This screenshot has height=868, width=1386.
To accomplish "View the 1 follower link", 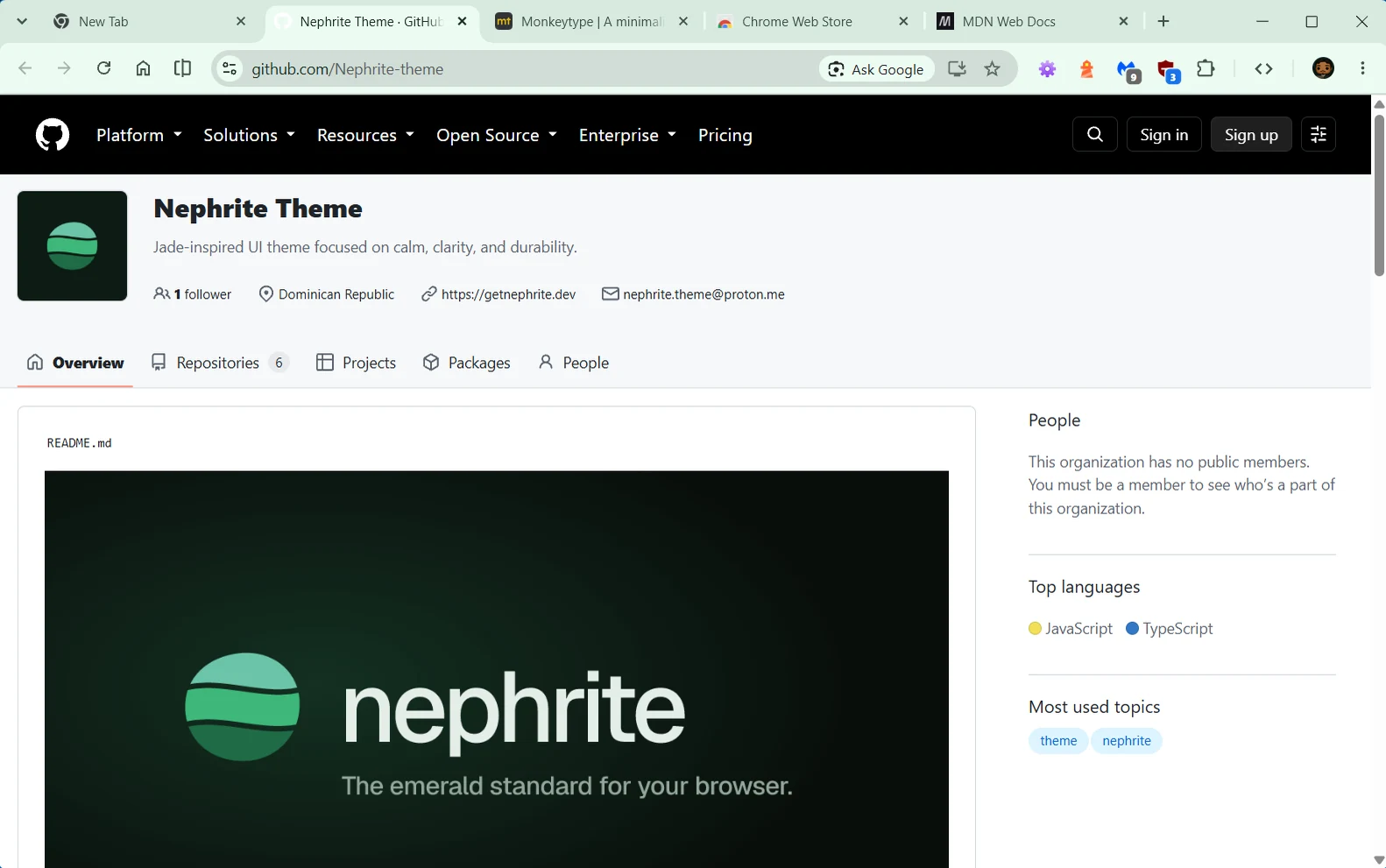I will tap(193, 294).
